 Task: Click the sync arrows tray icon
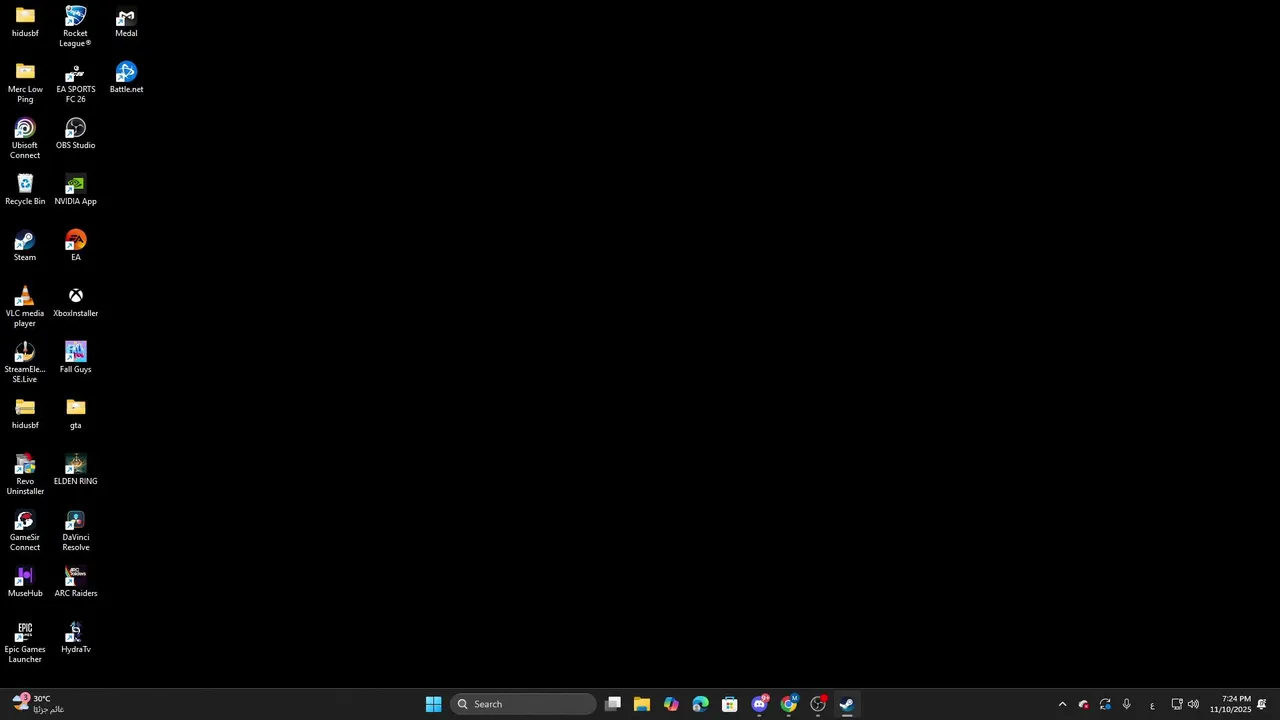coord(1105,704)
